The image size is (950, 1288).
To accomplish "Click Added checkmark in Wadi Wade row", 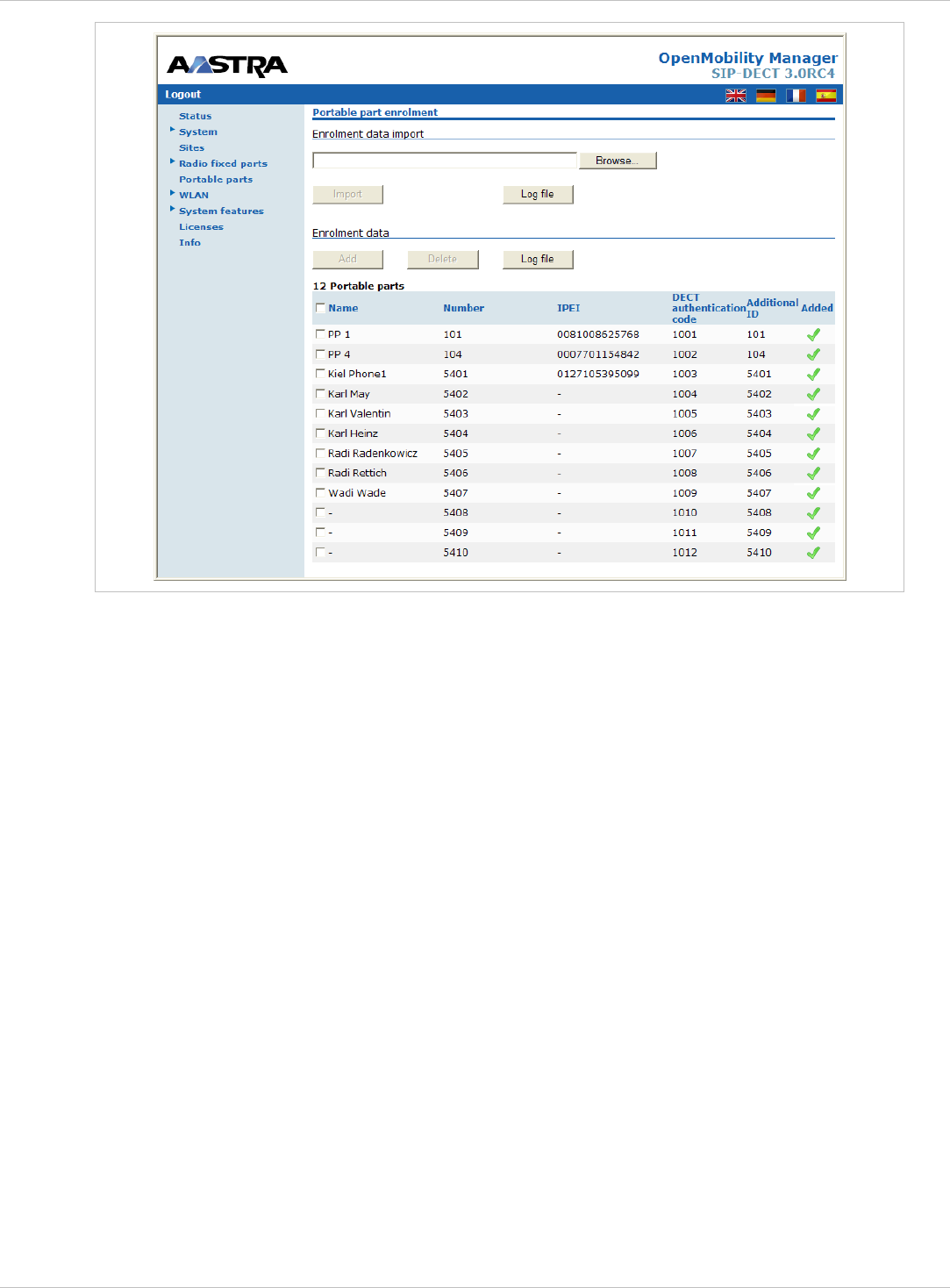I will (x=813, y=493).
